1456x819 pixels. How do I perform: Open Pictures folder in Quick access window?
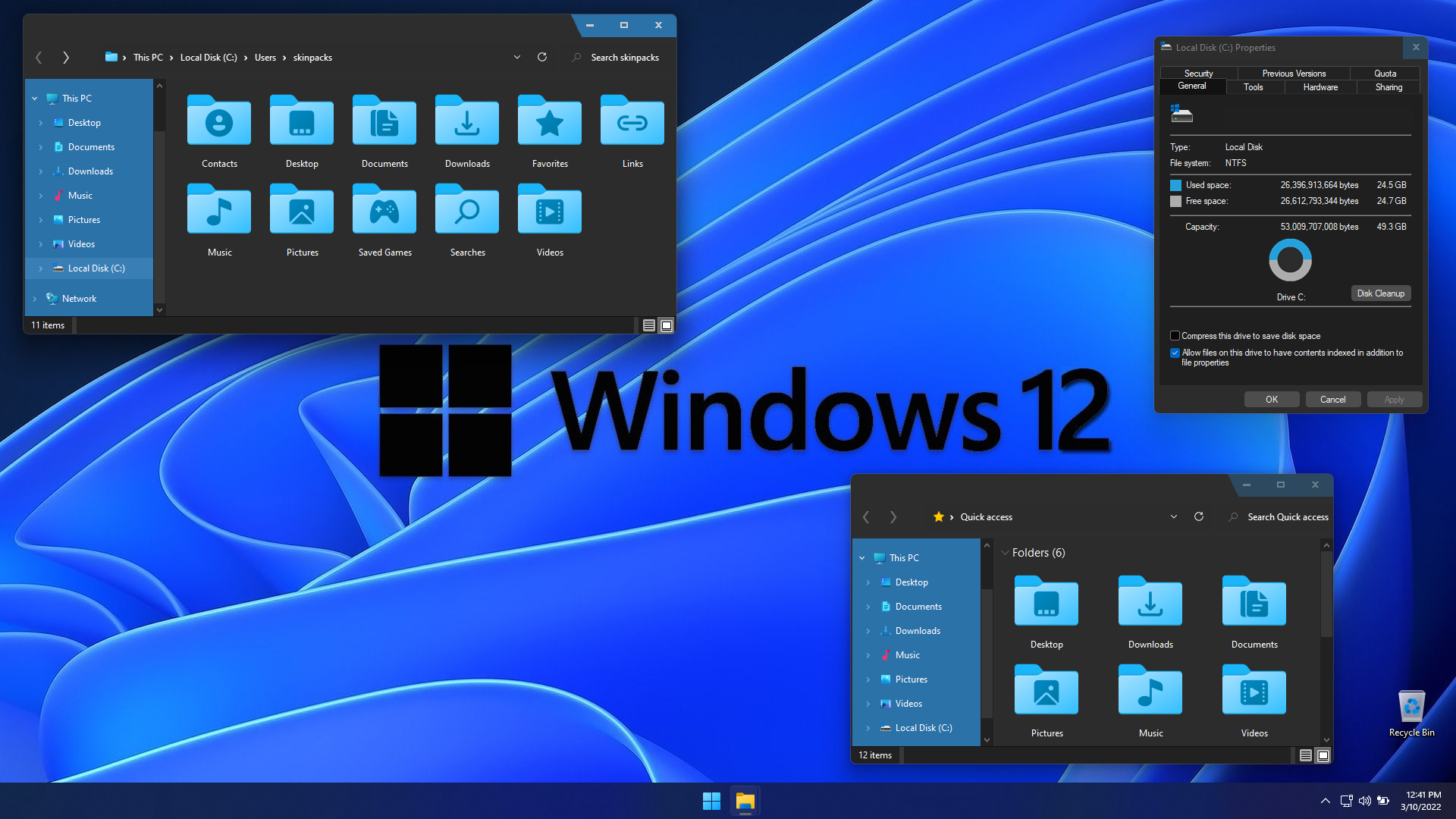(1046, 700)
